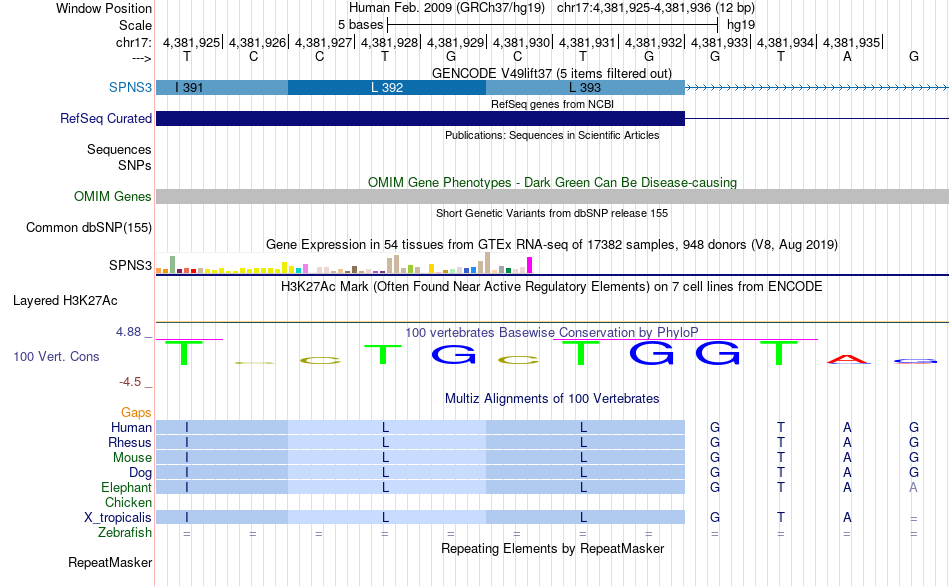Click the Repeating Elements by RepeatMasker title

point(553,548)
